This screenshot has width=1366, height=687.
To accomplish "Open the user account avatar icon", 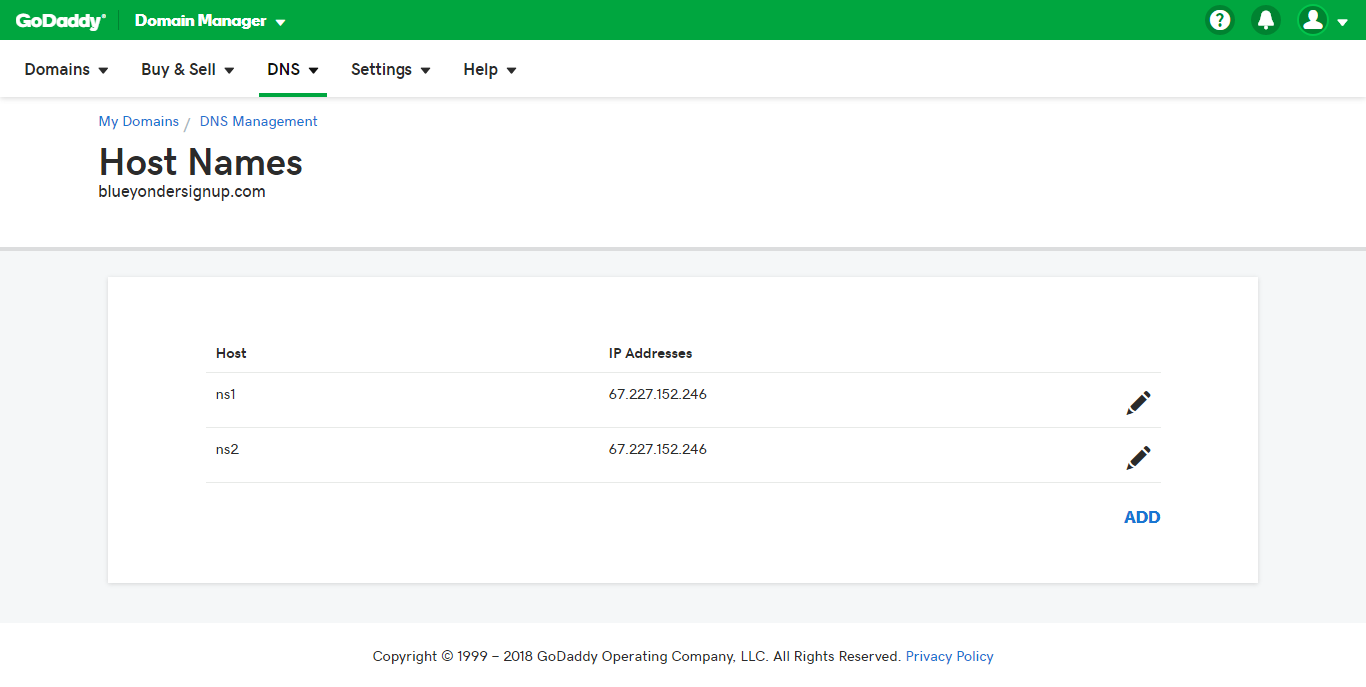I will tap(1312, 20).
